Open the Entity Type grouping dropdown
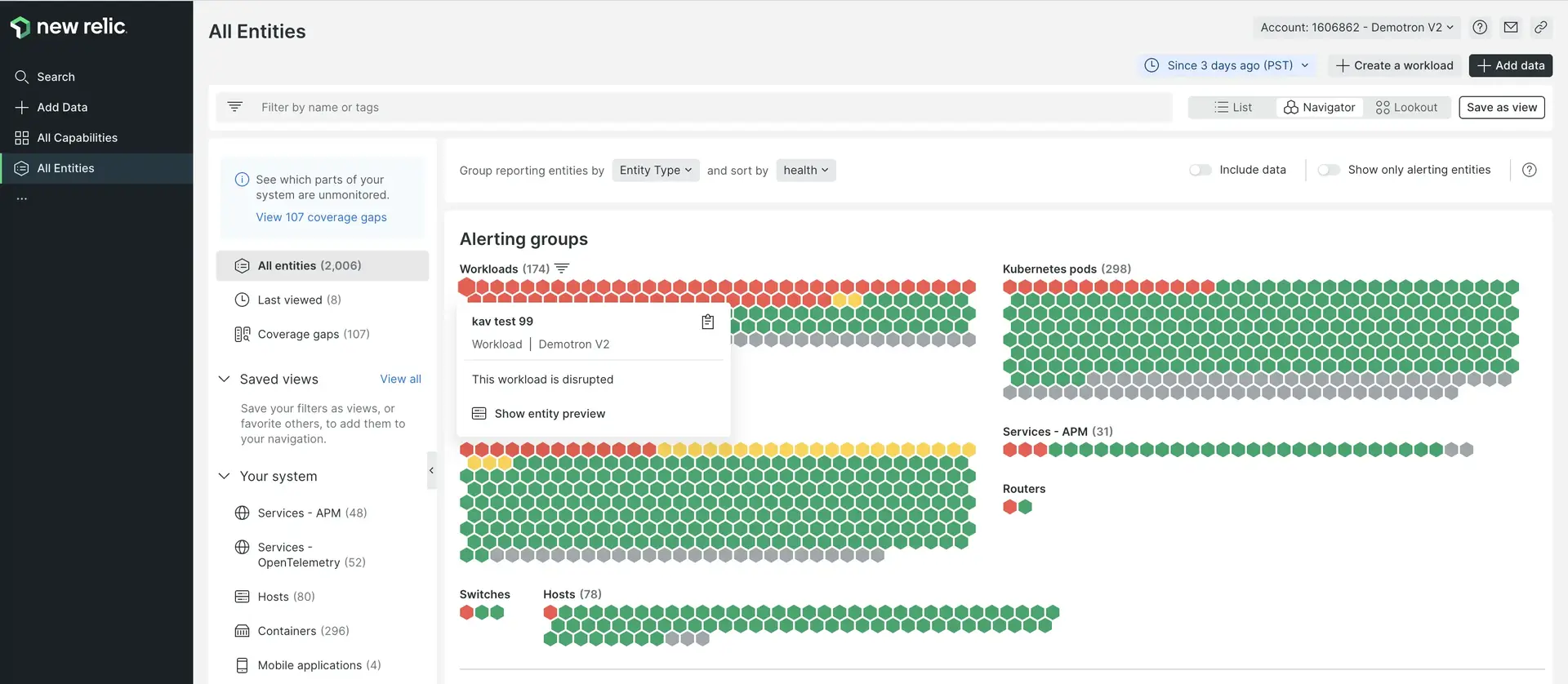Viewport: 1568px width, 684px height. coord(655,170)
